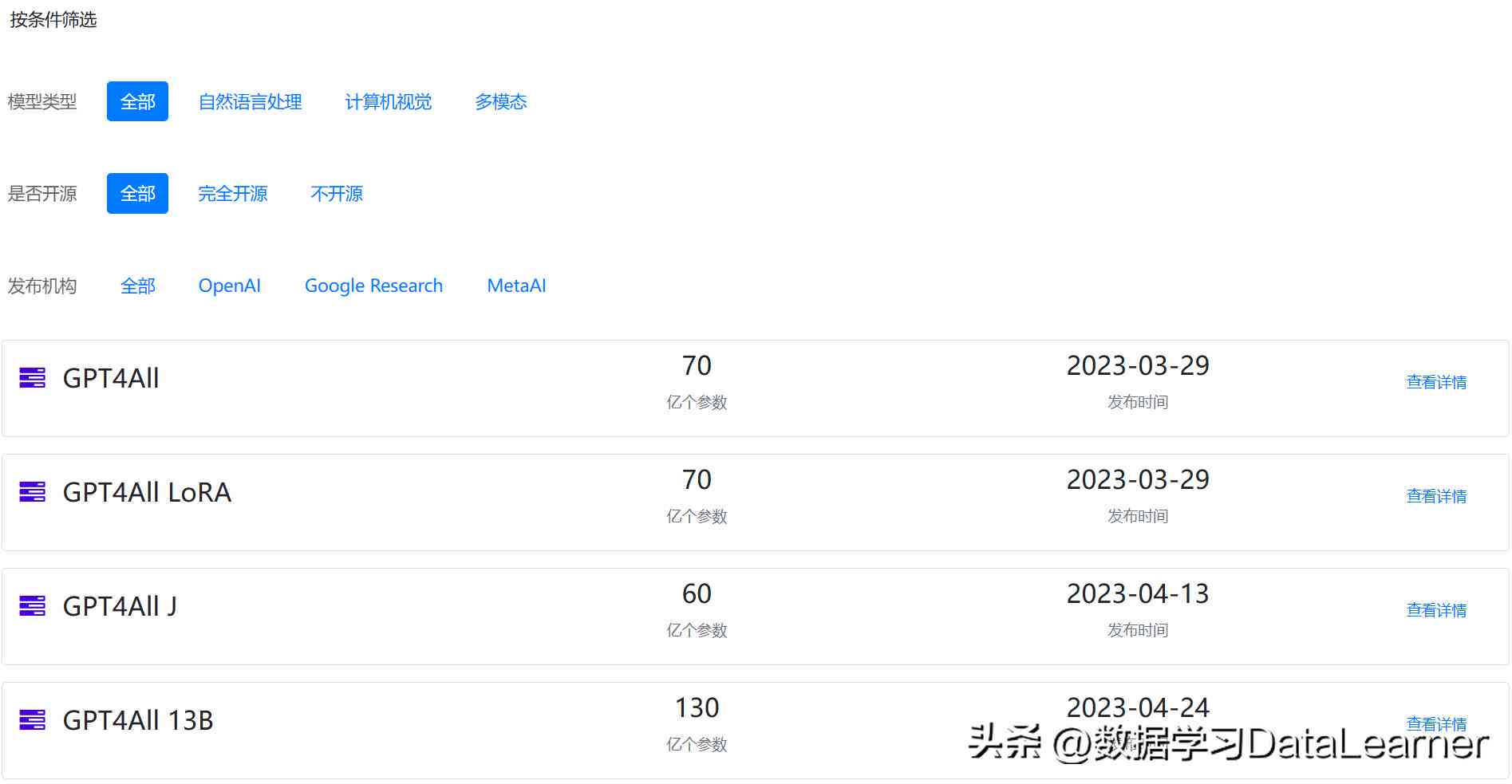Viewport: 1512px width, 784px height.
Task: Filter by Google Research publisher
Action: pos(373,286)
